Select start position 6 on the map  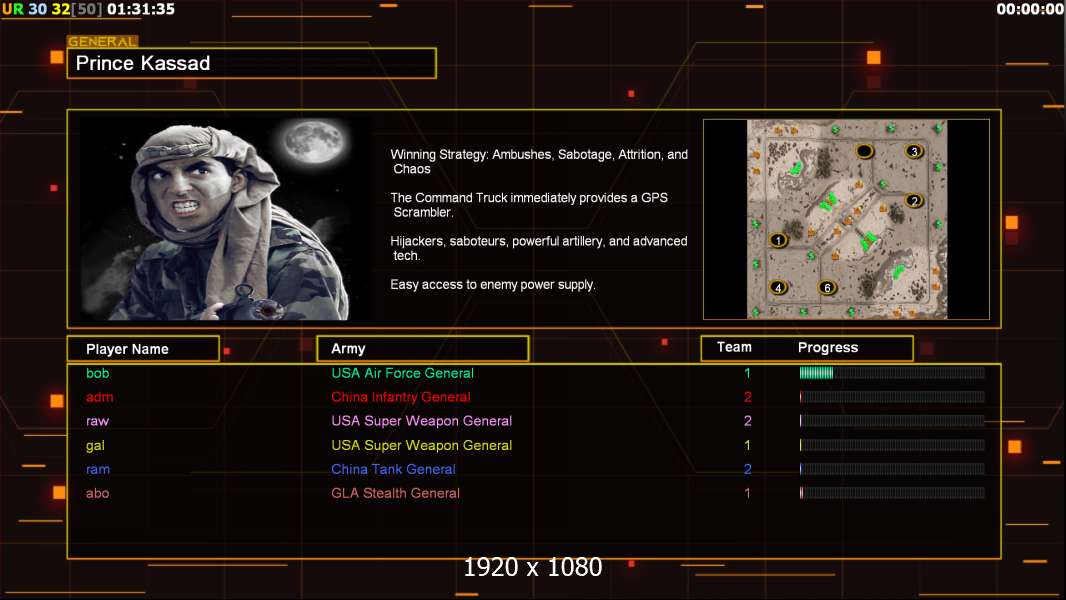(827, 287)
